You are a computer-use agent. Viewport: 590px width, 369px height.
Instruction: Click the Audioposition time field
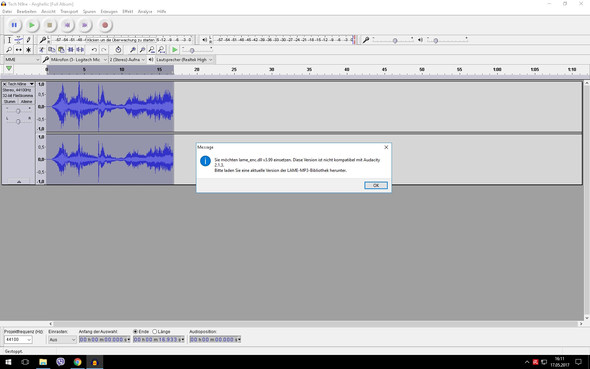[215, 340]
